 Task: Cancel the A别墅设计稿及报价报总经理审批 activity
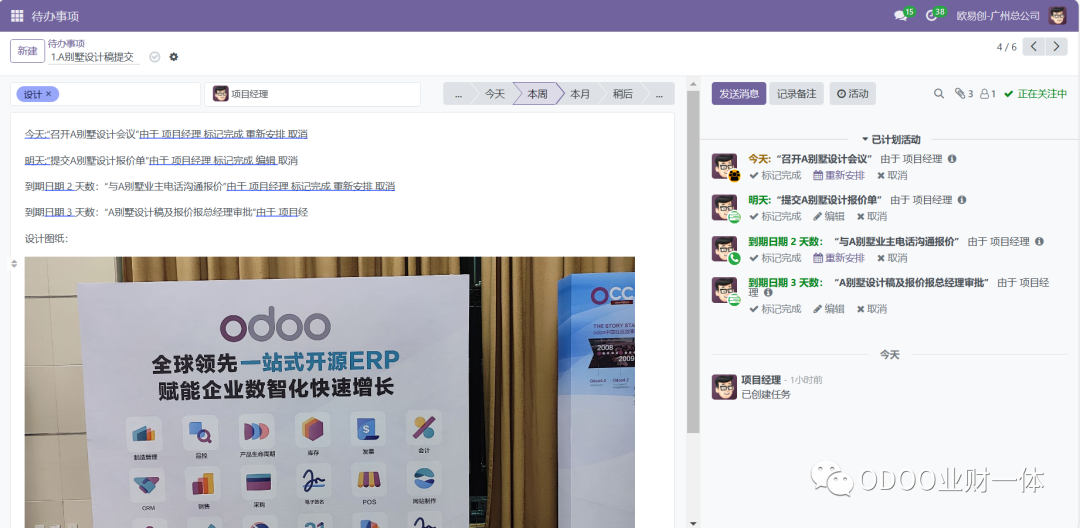871,309
